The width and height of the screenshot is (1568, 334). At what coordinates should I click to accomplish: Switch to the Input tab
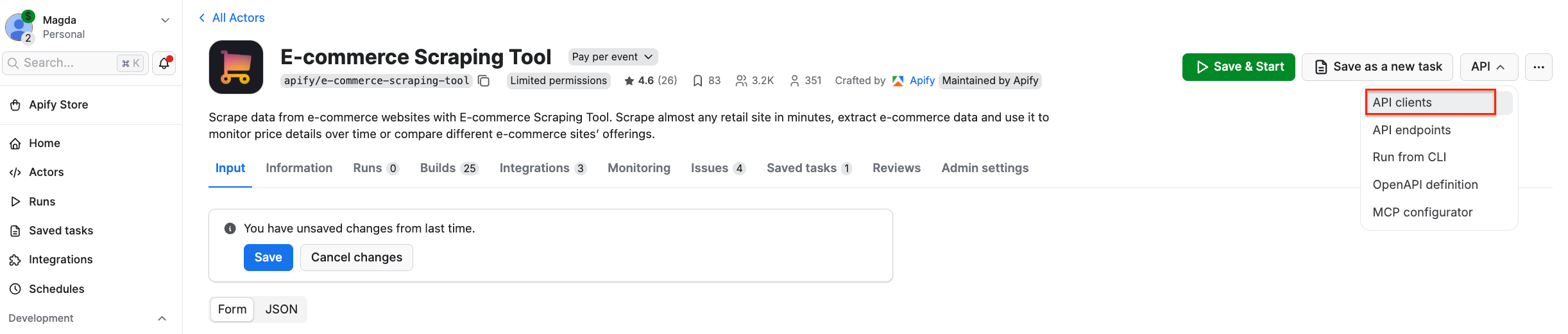[x=230, y=168]
